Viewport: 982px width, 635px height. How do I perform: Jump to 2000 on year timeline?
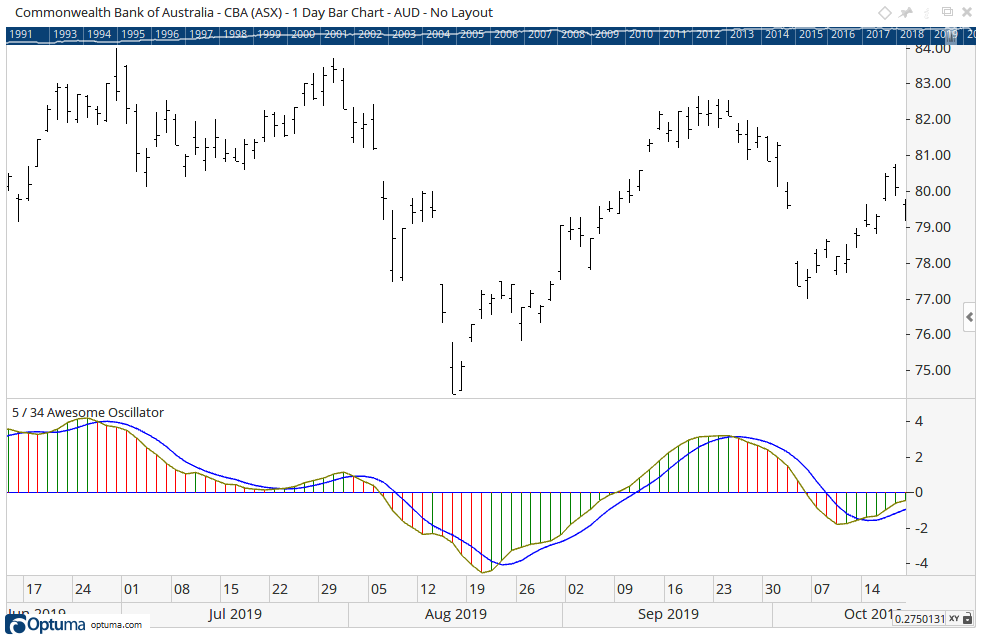(x=302, y=34)
